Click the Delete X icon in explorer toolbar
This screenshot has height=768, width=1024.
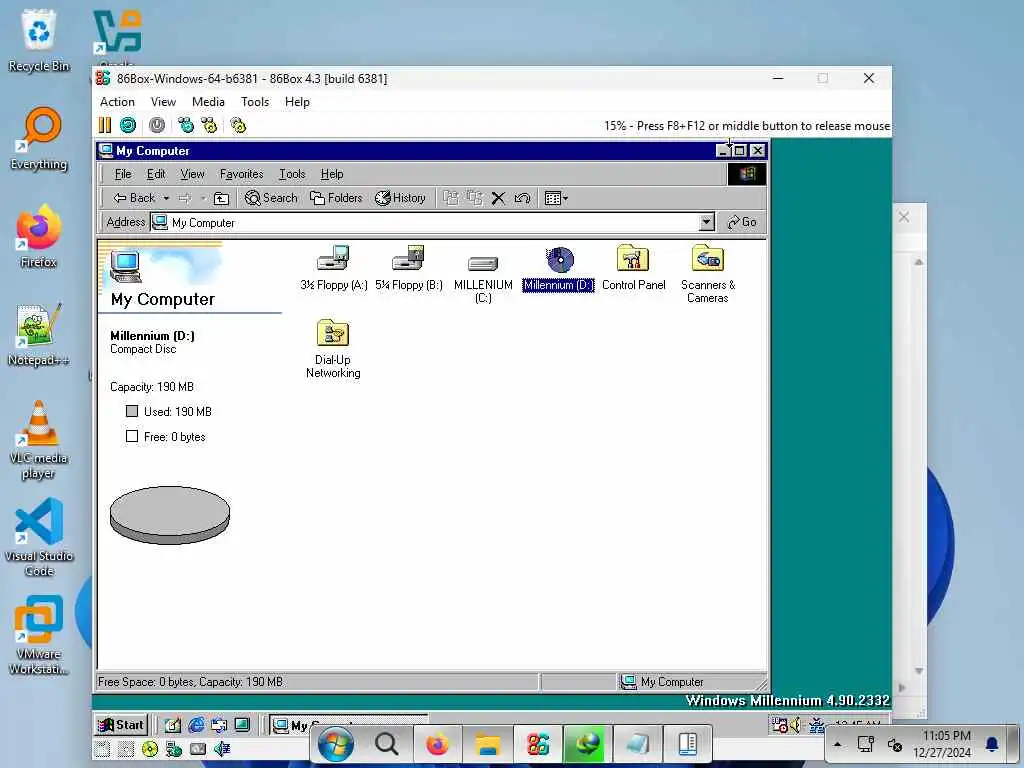(498, 198)
